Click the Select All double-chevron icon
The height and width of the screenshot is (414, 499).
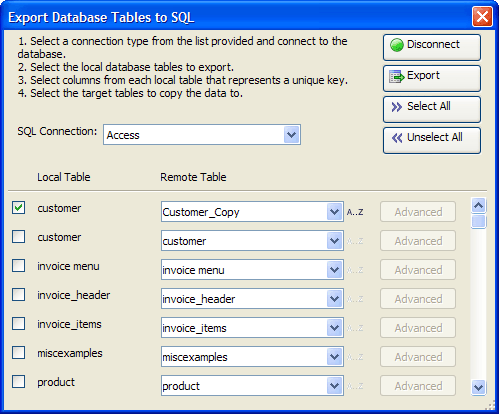397,107
